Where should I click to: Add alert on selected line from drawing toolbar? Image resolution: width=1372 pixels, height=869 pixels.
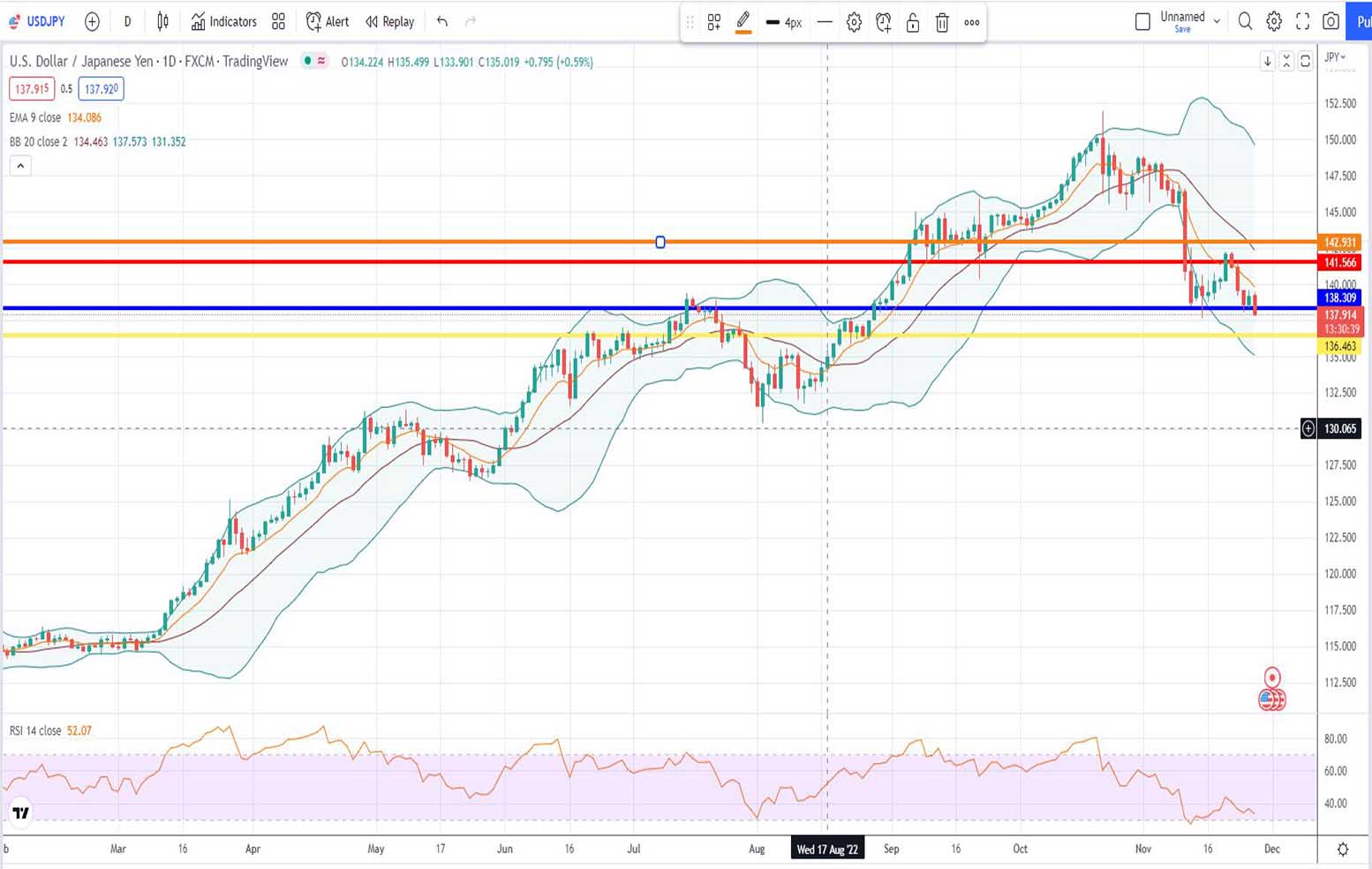point(883,23)
